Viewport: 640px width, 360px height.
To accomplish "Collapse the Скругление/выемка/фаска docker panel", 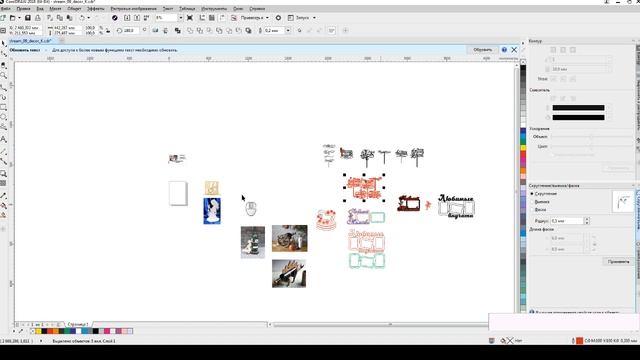I will tap(633, 186).
